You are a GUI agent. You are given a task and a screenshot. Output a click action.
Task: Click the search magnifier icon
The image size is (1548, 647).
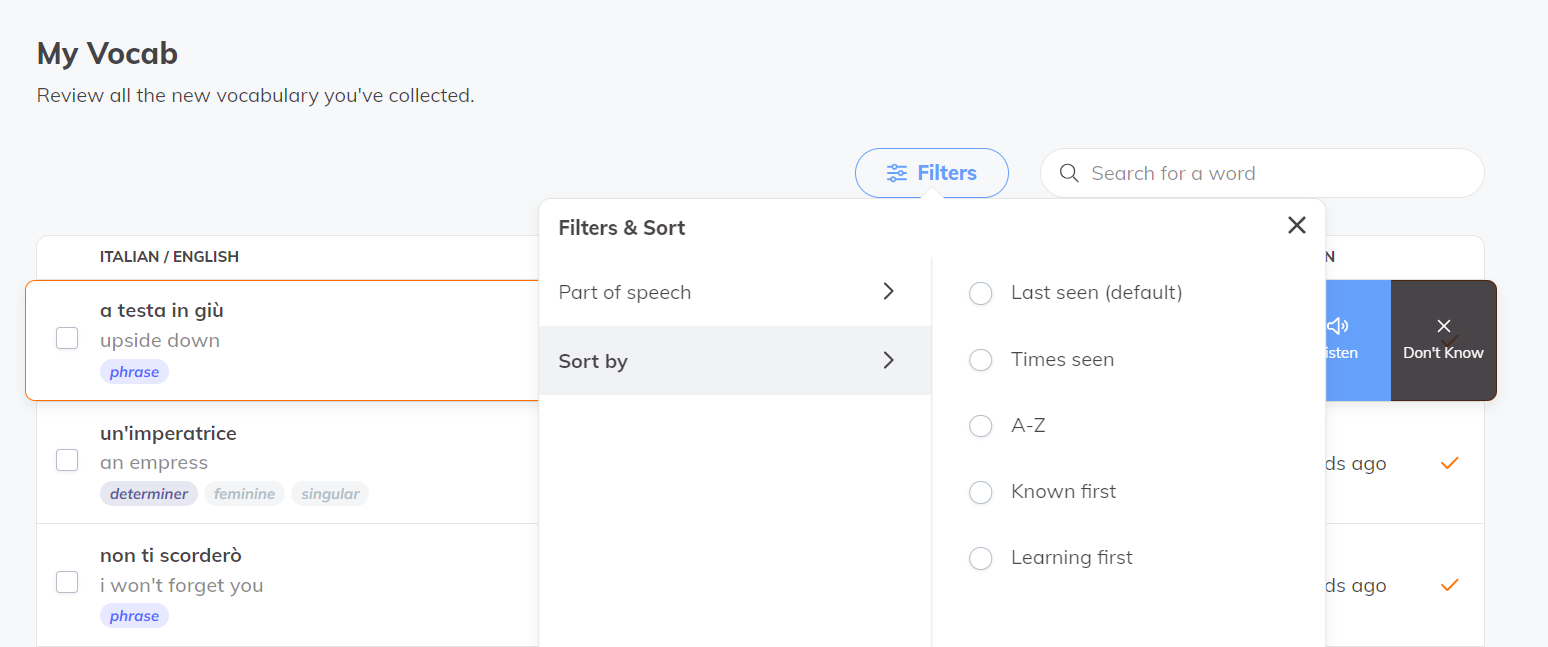click(1069, 173)
